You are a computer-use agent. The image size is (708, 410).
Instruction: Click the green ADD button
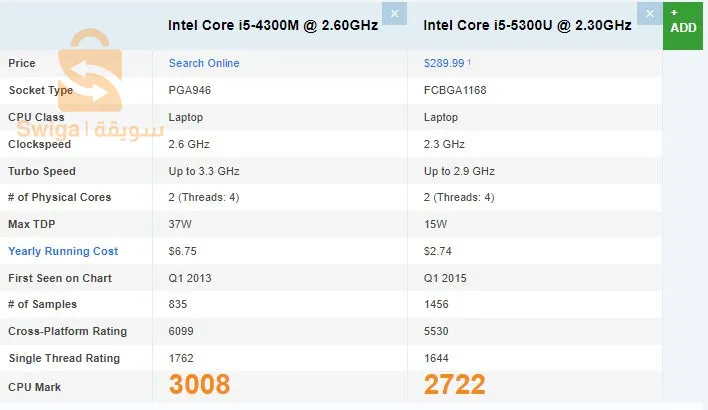click(x=683, y=25)
